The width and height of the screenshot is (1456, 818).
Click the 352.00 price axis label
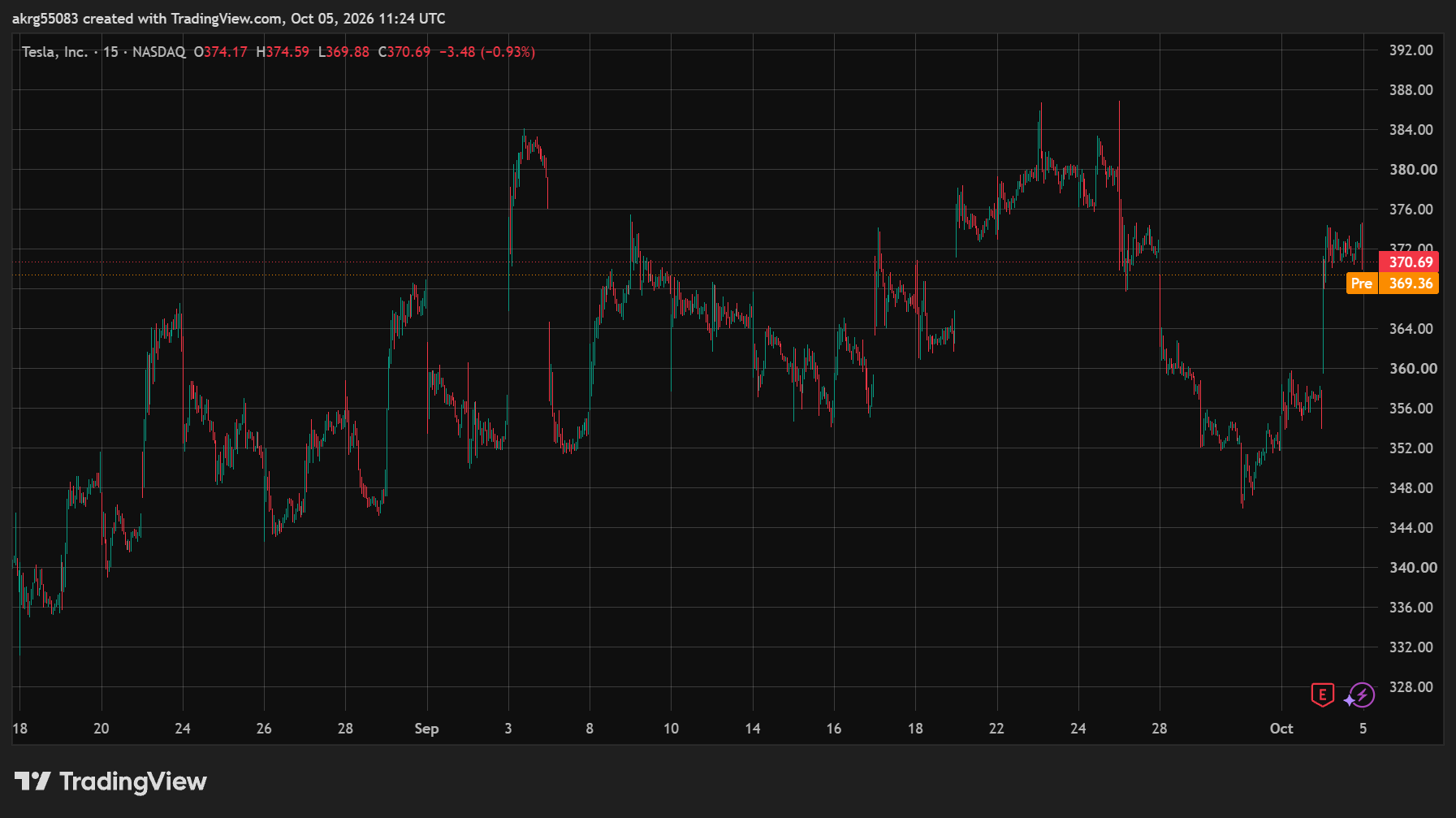coord(1411,448)
